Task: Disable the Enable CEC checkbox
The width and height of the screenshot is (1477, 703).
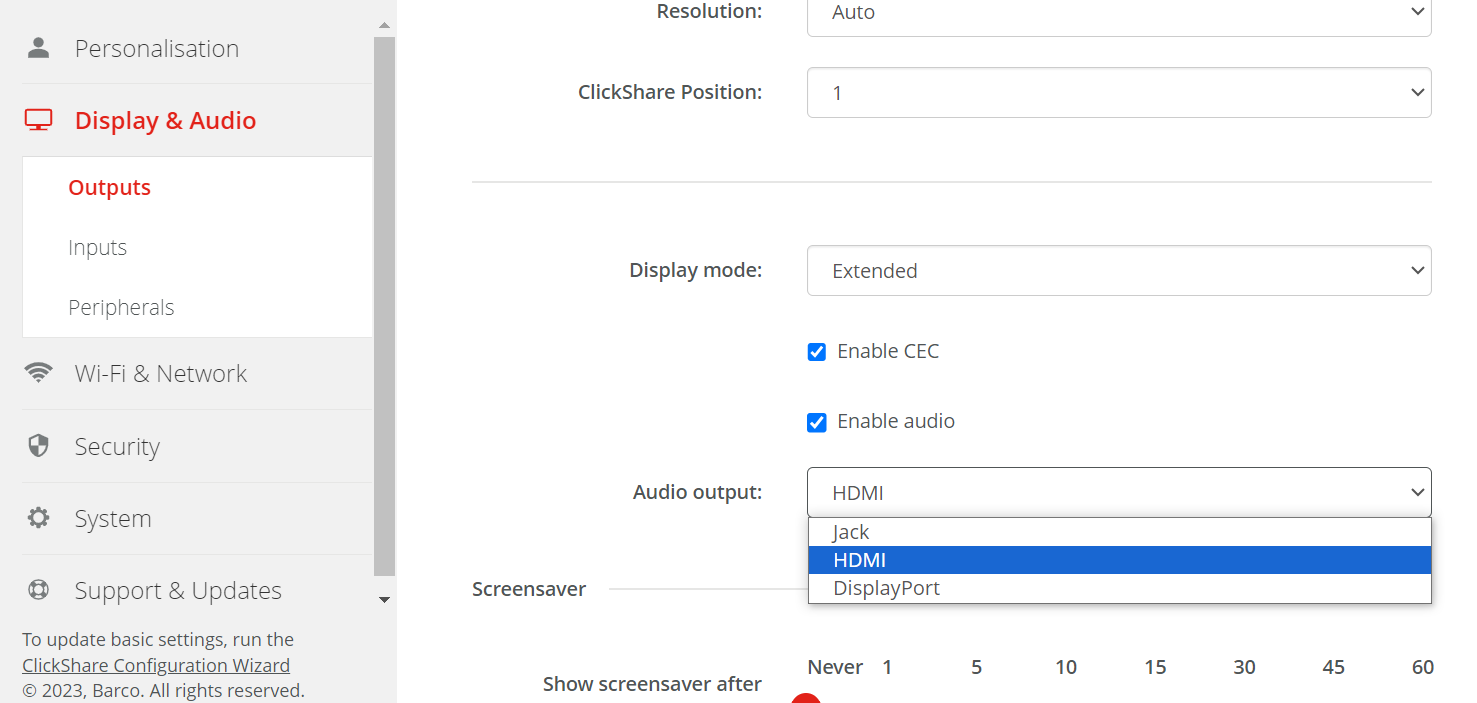Action: (817, 351)
